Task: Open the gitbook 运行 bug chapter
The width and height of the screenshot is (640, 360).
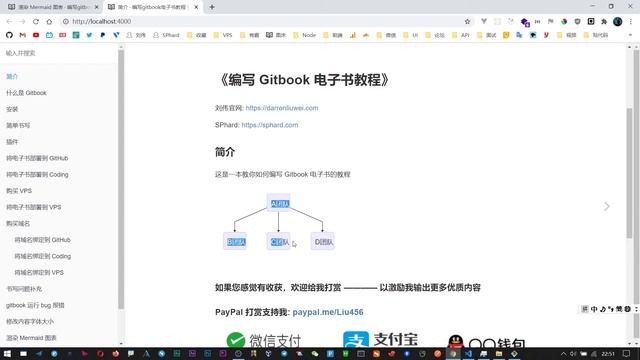Action: (35, 305)
